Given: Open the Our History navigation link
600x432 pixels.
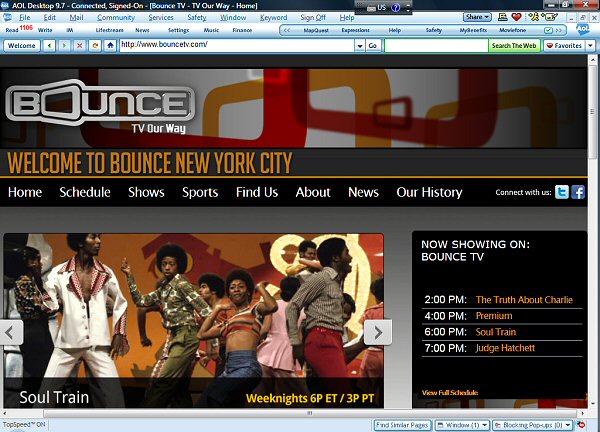Looking at the screenshot, I should pos(429,192).
